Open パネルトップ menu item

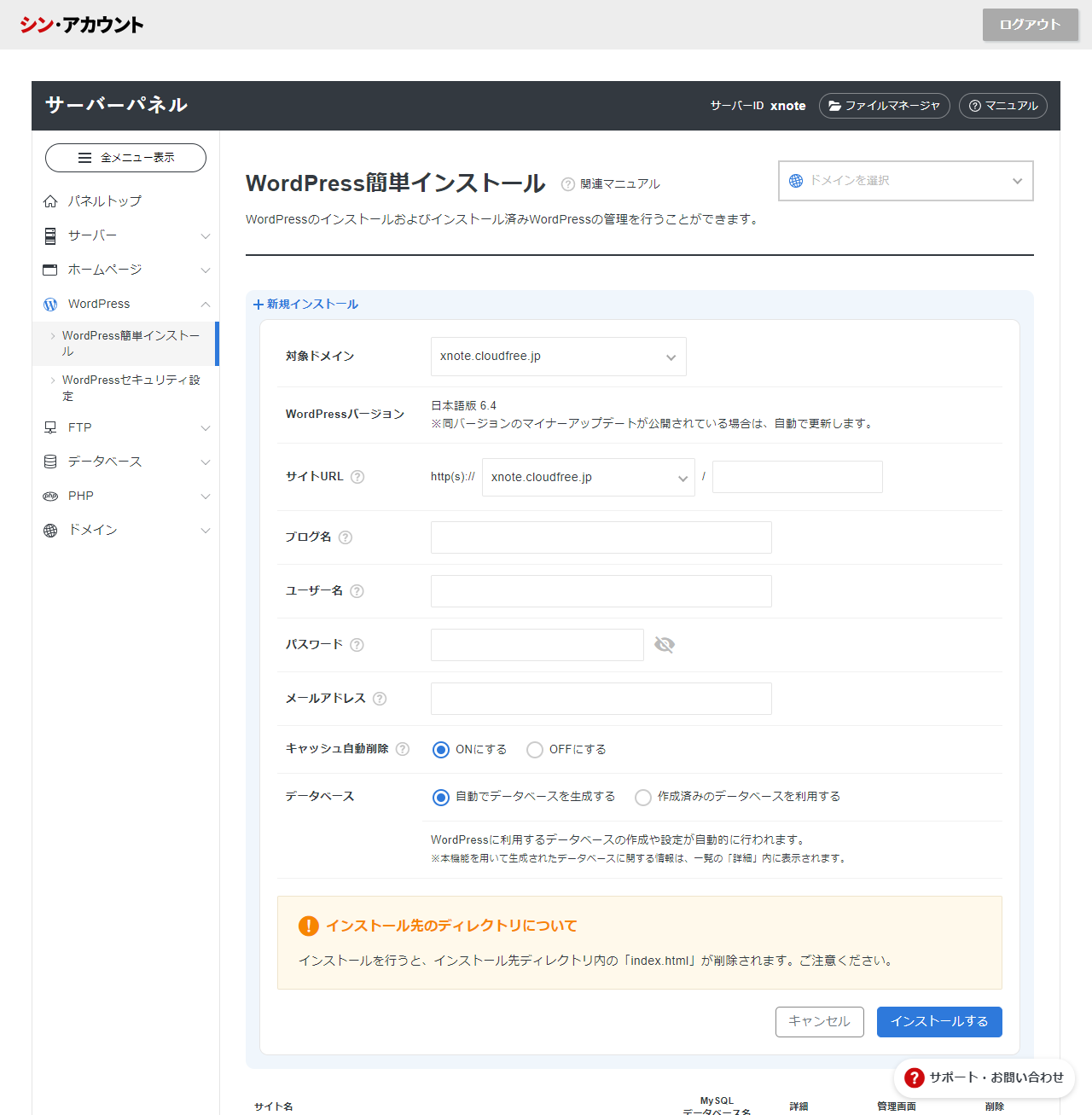click(125, 201)
